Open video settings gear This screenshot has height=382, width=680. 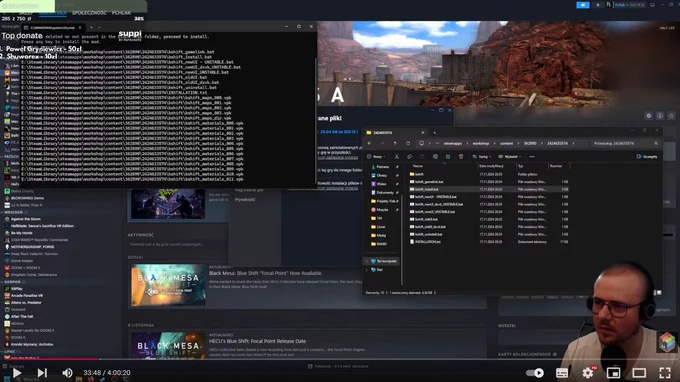point(588,372)
